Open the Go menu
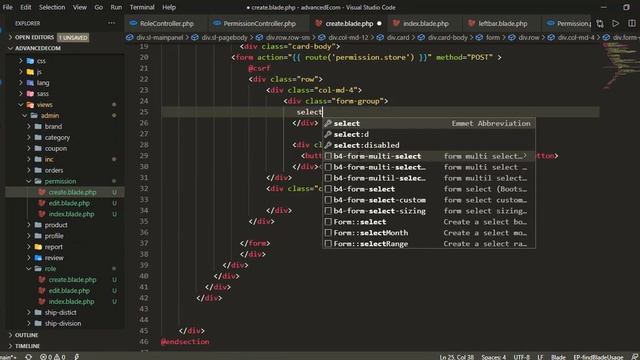The width and height of the screenshot is (640, 360). click(x=98, y=7)
